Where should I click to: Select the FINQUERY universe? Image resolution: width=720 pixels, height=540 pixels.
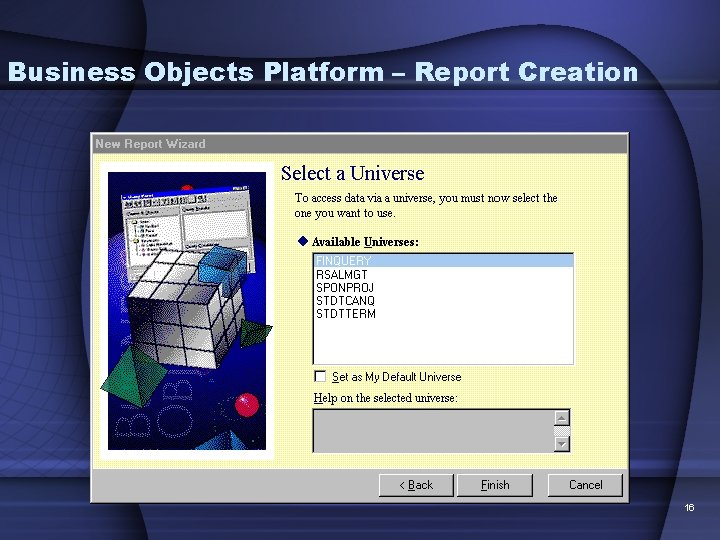[x=443, y=261]
